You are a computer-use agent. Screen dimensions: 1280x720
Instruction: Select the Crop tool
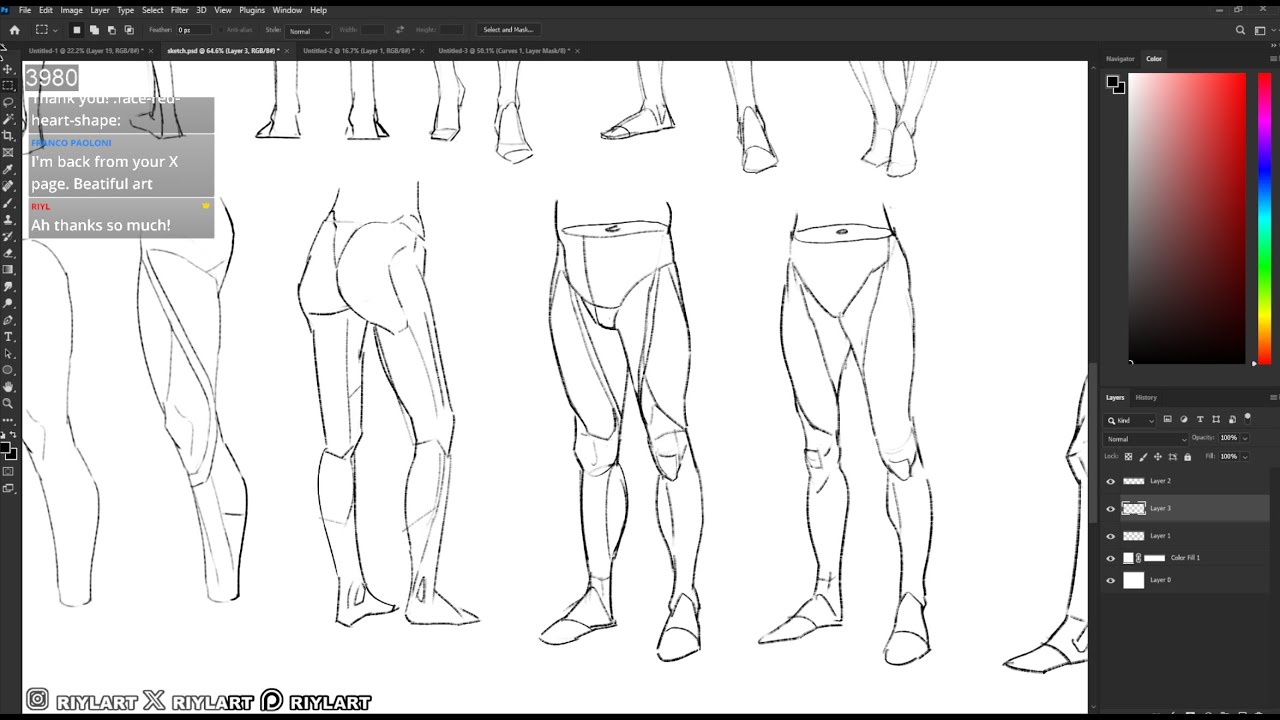coord(8,135)
